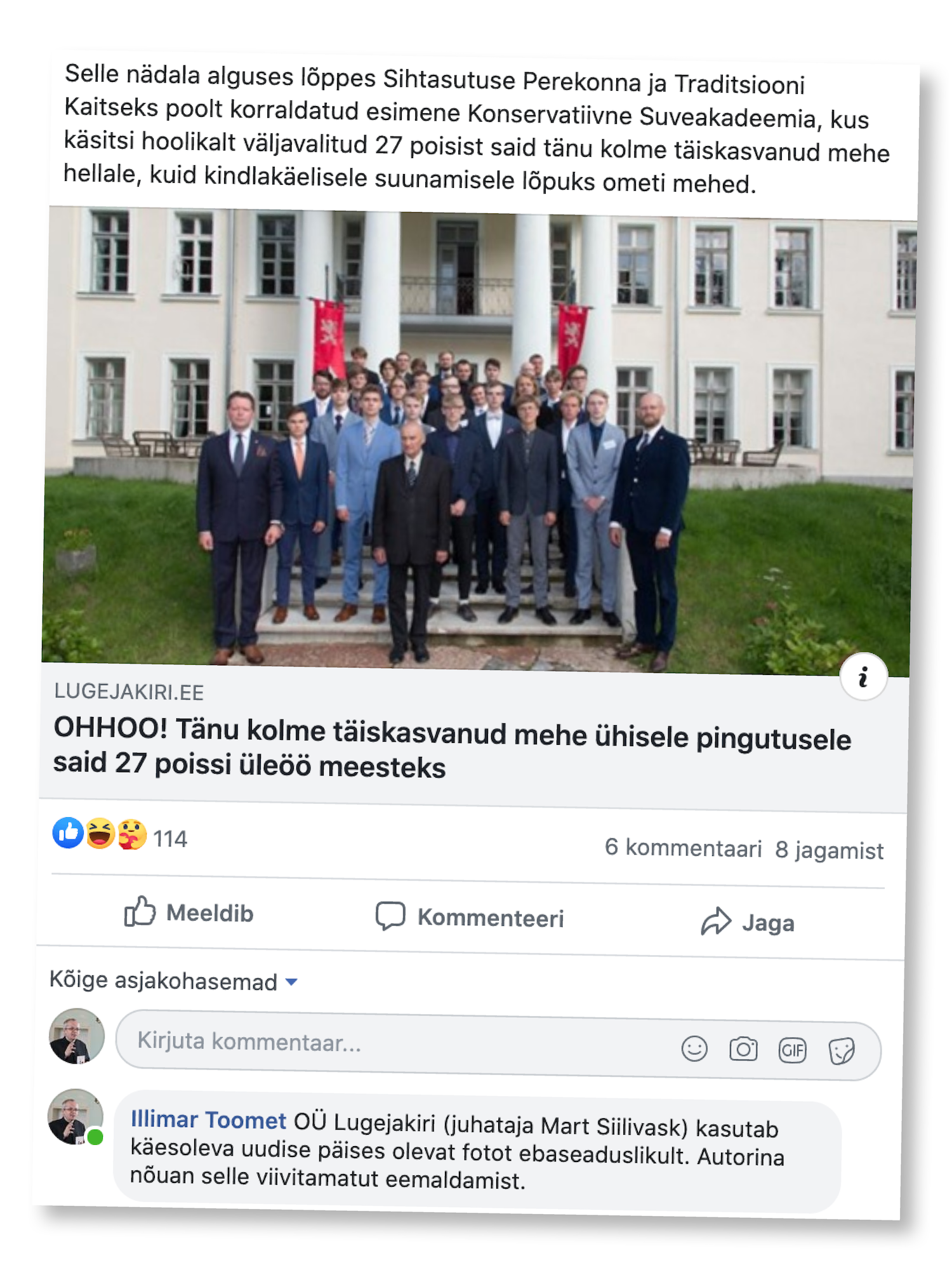Image resolution: width=952 pixels, height=1270 pixels.
Task: Click the info icon on the article image
Action: point(863,677)
